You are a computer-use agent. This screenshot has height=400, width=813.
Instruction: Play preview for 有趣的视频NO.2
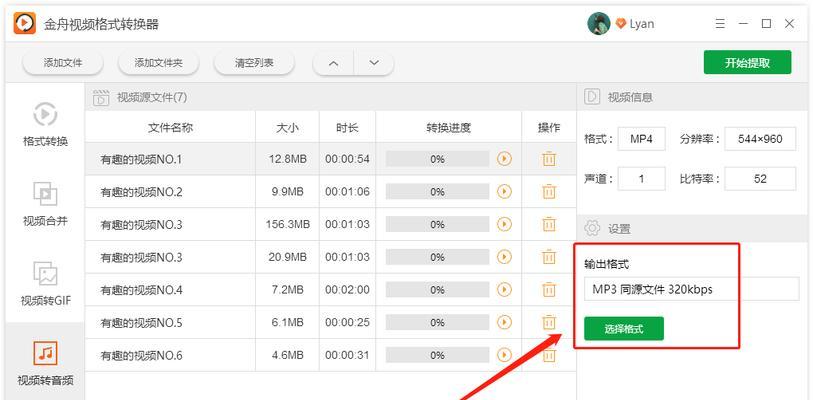point(504,191)
